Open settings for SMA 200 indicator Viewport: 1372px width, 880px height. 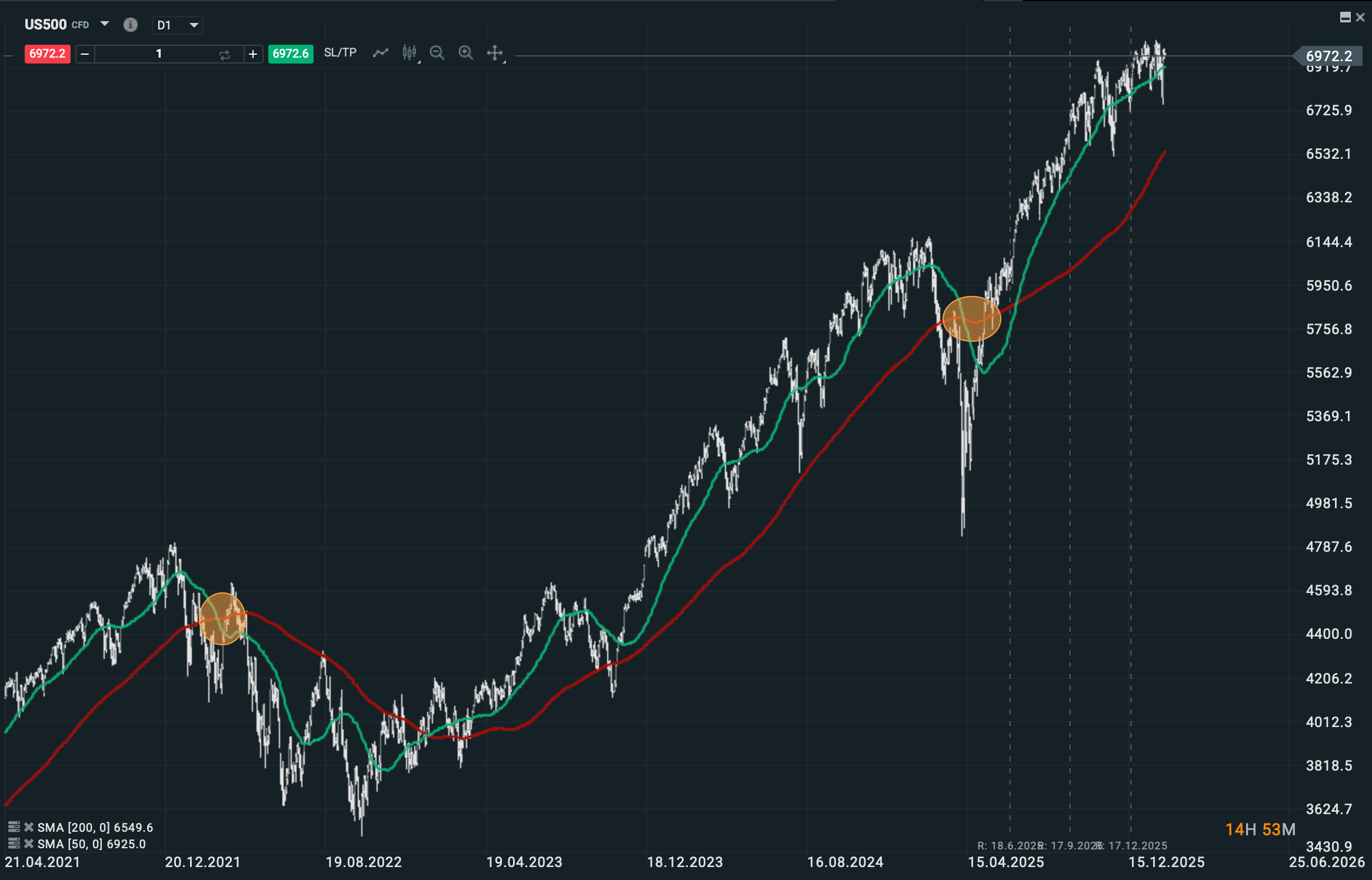click(14, 827)
